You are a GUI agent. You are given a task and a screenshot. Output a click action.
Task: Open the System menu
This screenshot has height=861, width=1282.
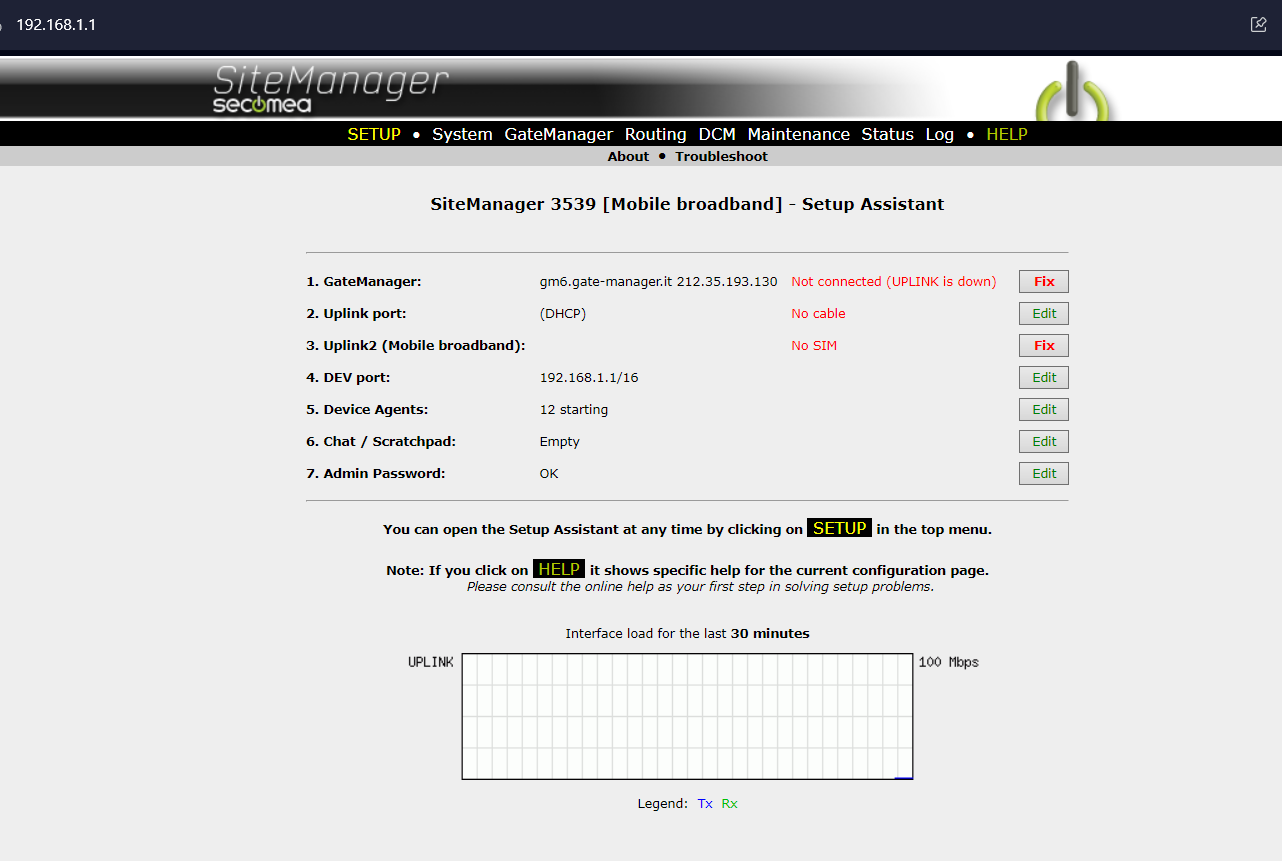tap(462, 134)
